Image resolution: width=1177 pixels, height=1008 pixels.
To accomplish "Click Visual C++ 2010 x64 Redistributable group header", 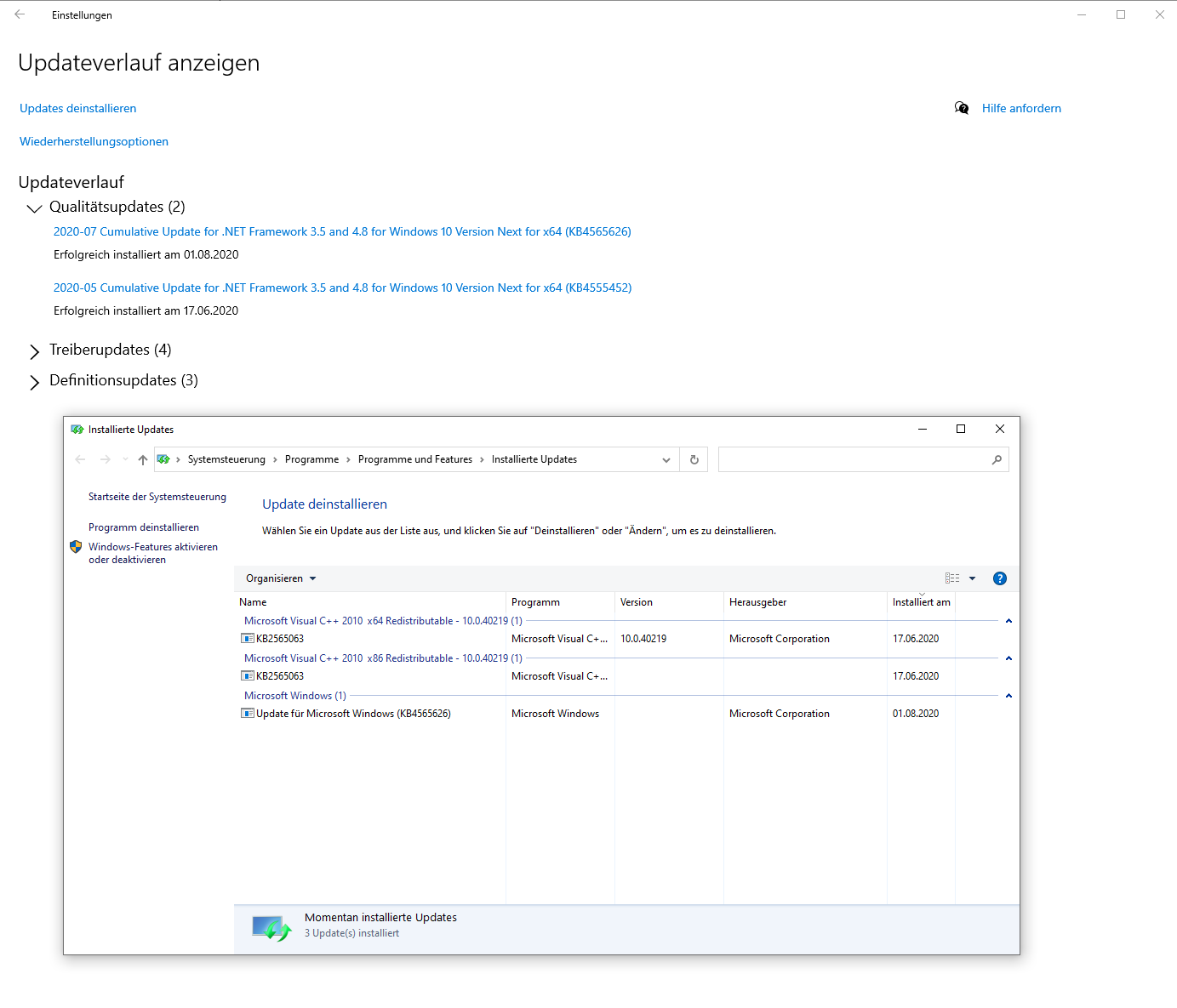I will point(383,621).
